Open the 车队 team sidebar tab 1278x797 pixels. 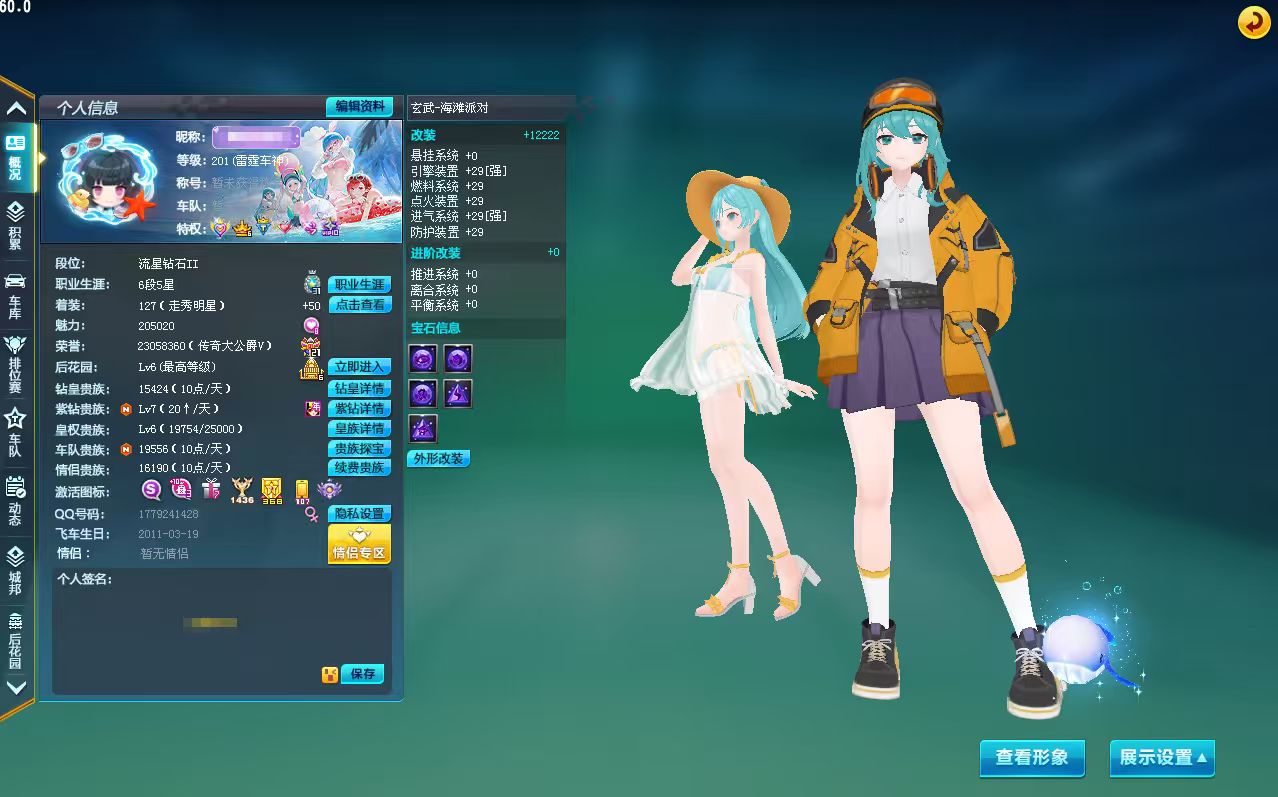(x=16, y=432)
